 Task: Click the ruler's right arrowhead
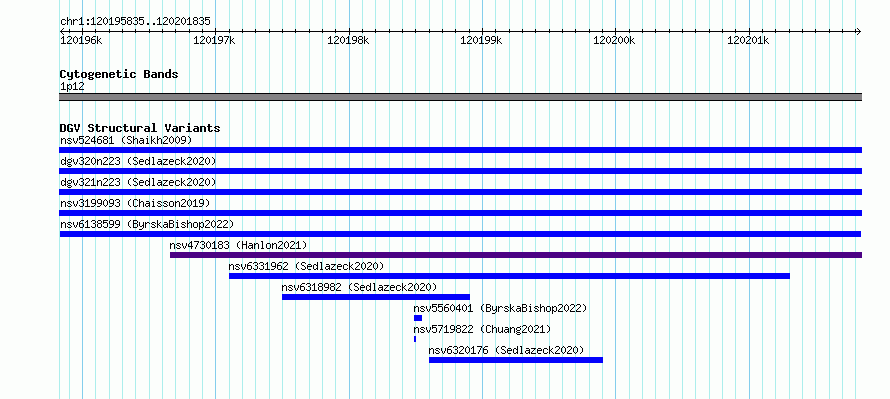[858, 31]
